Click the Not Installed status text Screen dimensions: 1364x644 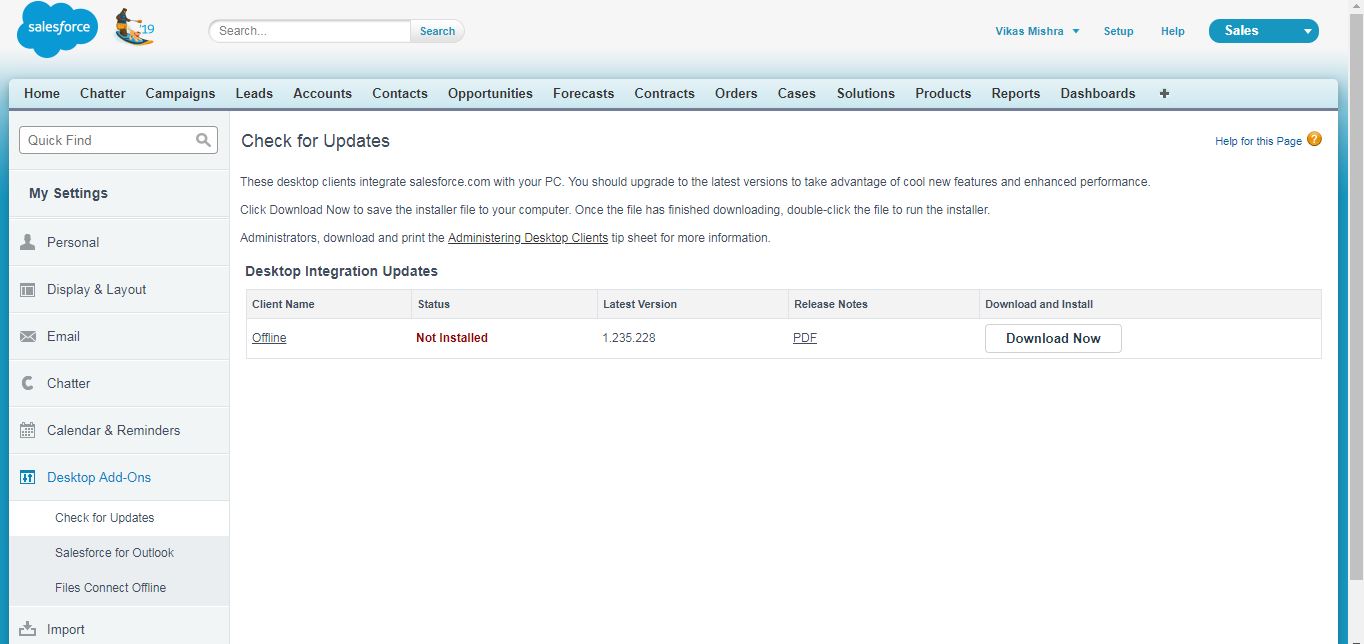[x=452, y=338]
